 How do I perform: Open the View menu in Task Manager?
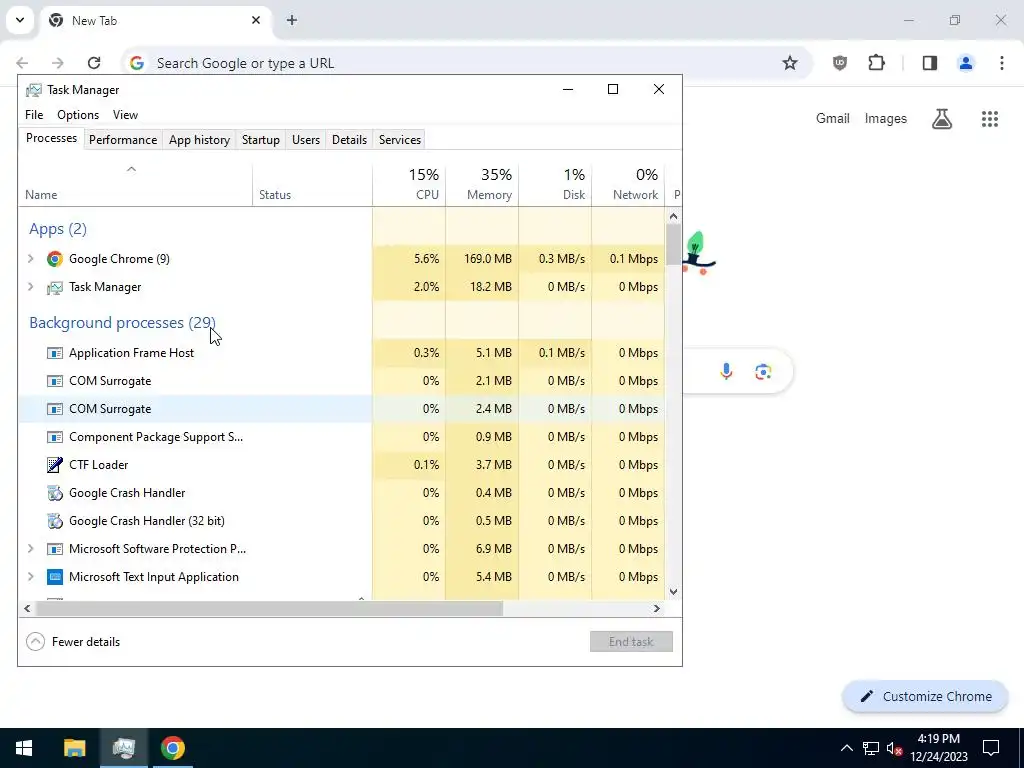[125, 115]
